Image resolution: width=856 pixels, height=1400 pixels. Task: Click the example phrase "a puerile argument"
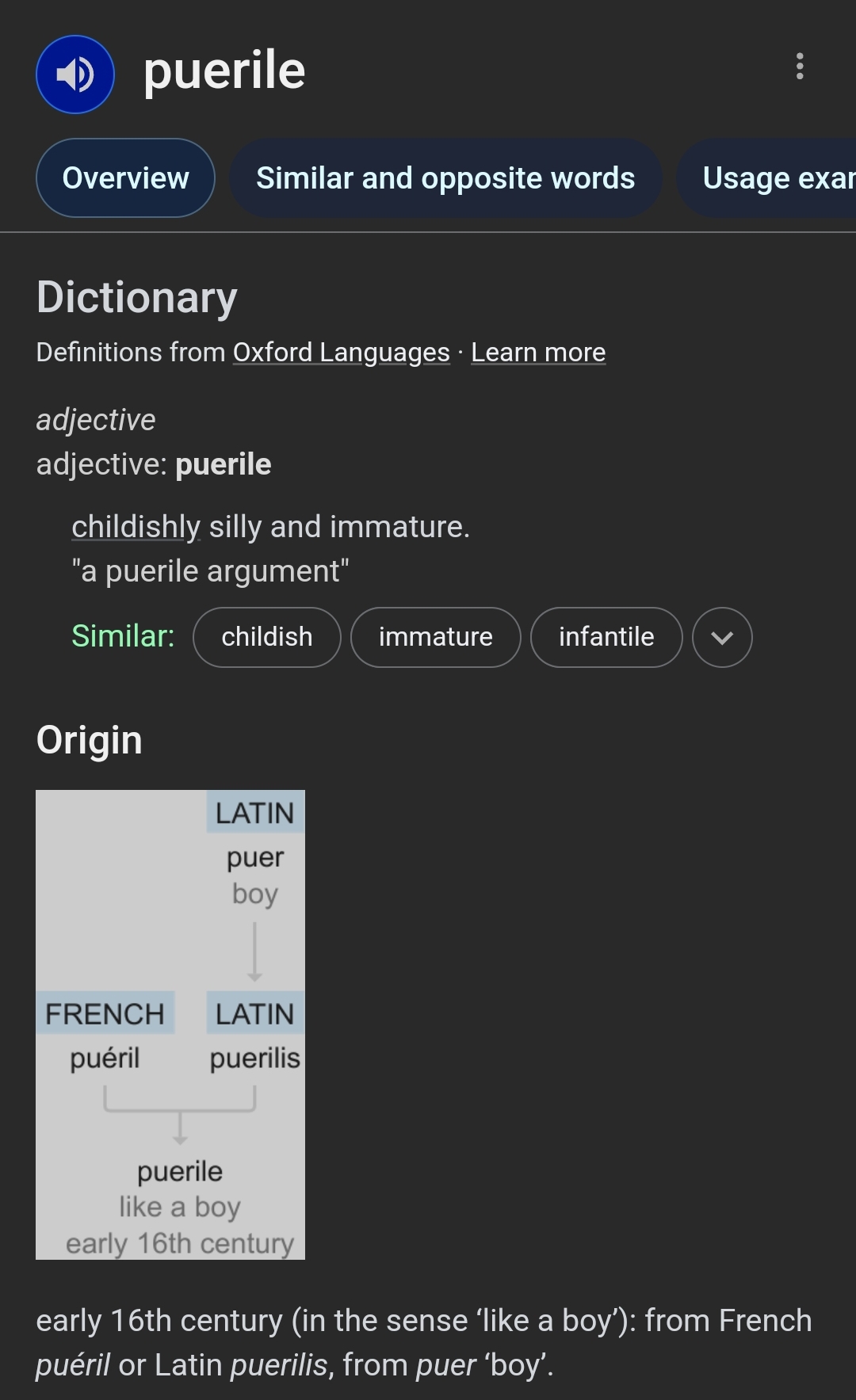[210, 571]
